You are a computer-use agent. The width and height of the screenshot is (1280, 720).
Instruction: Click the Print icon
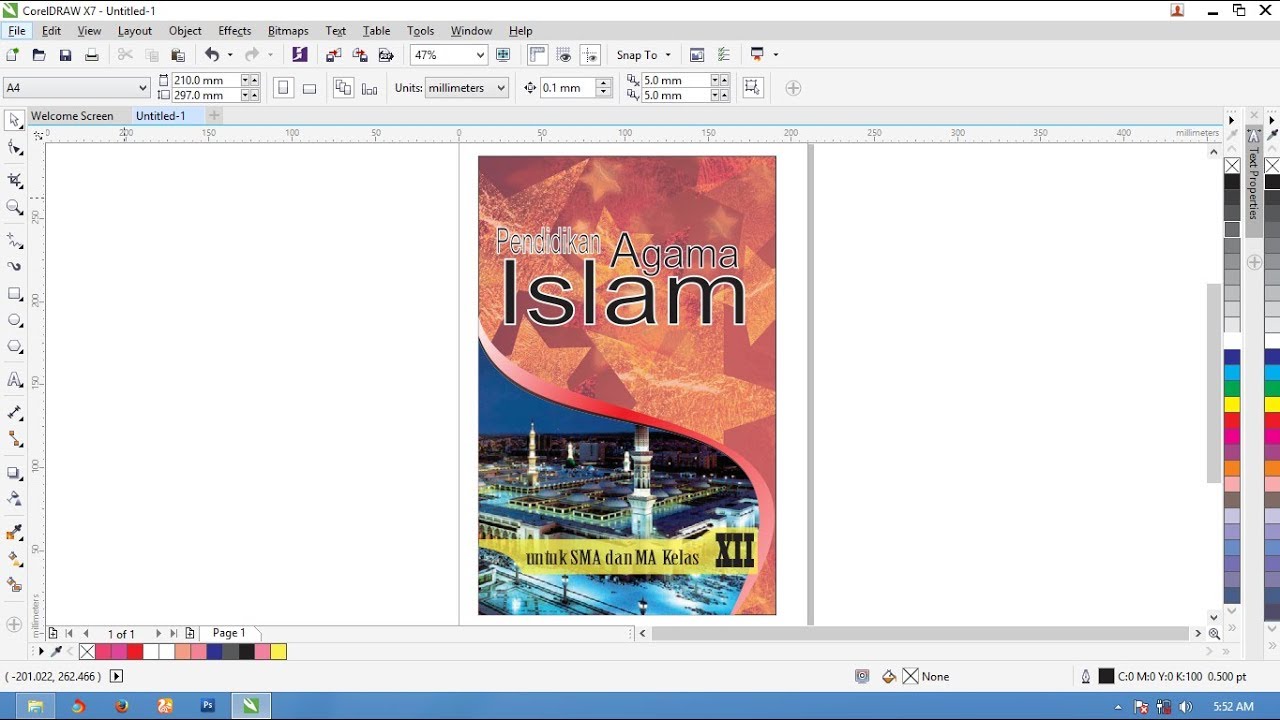pos(91,55)
